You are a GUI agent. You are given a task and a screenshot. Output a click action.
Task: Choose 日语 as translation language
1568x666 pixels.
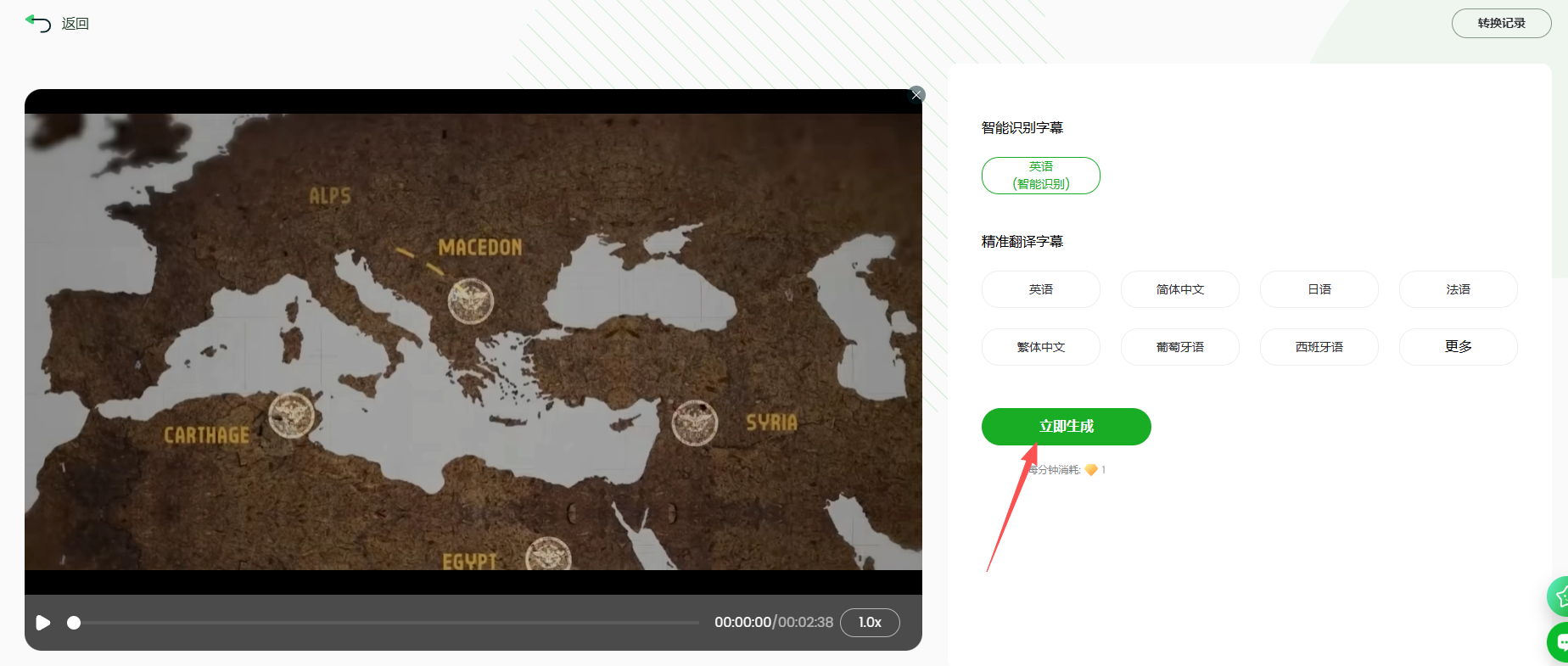coord(1319,289)
